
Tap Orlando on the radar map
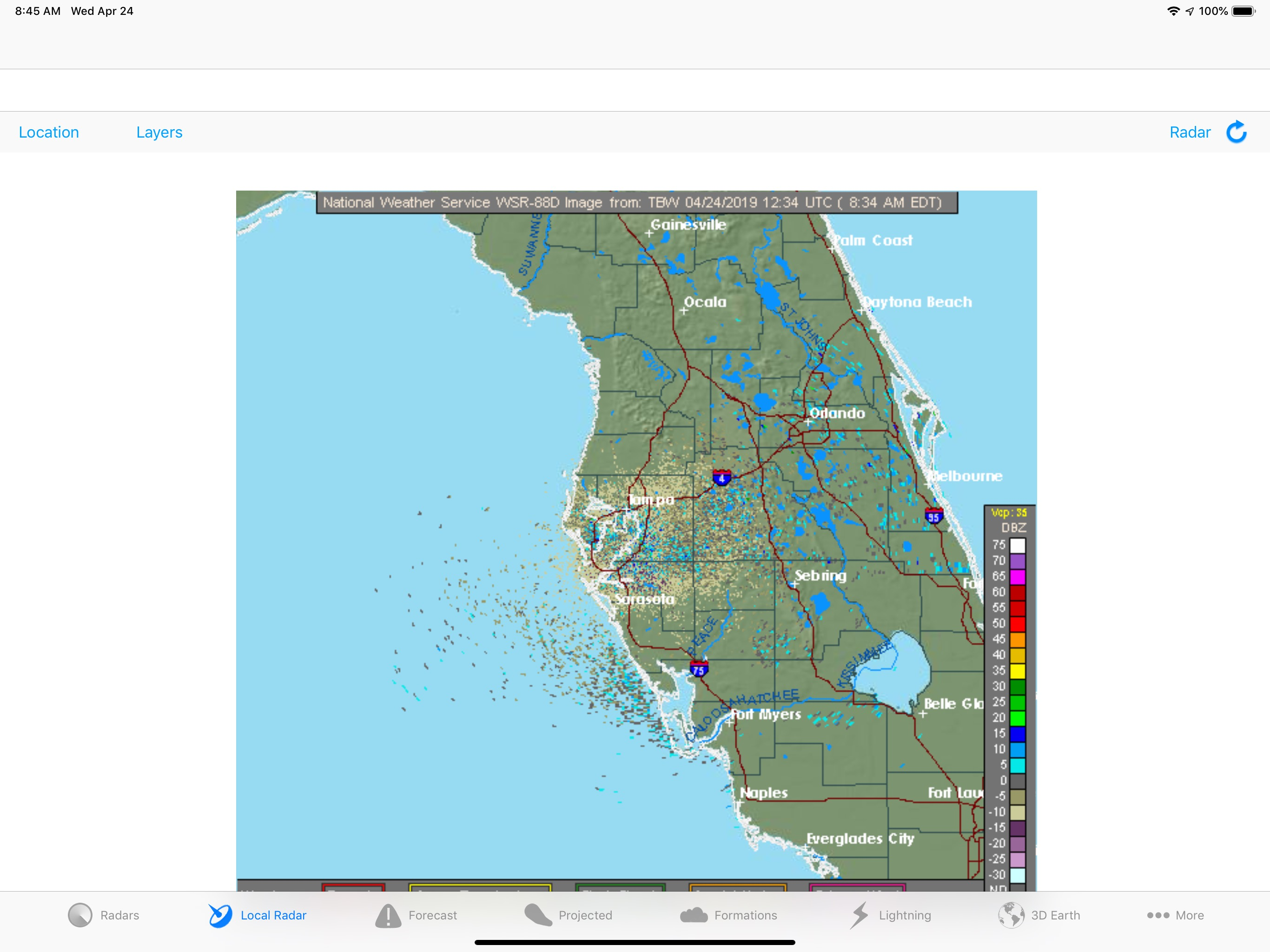click(837, 413)
